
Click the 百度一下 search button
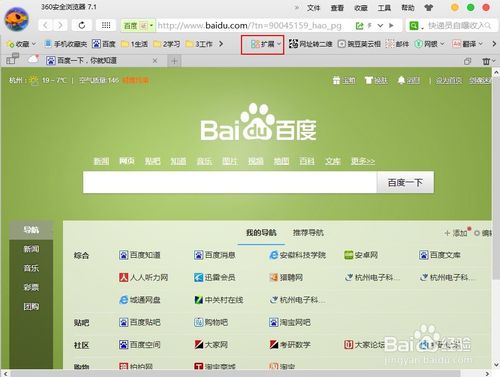405,182
